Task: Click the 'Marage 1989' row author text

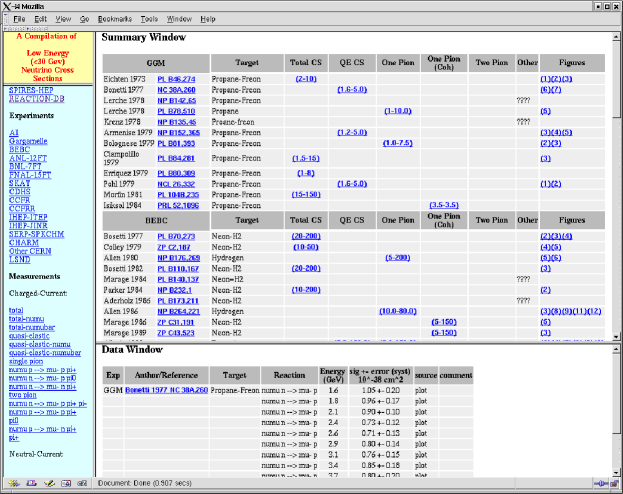Action: pos(125,333)
